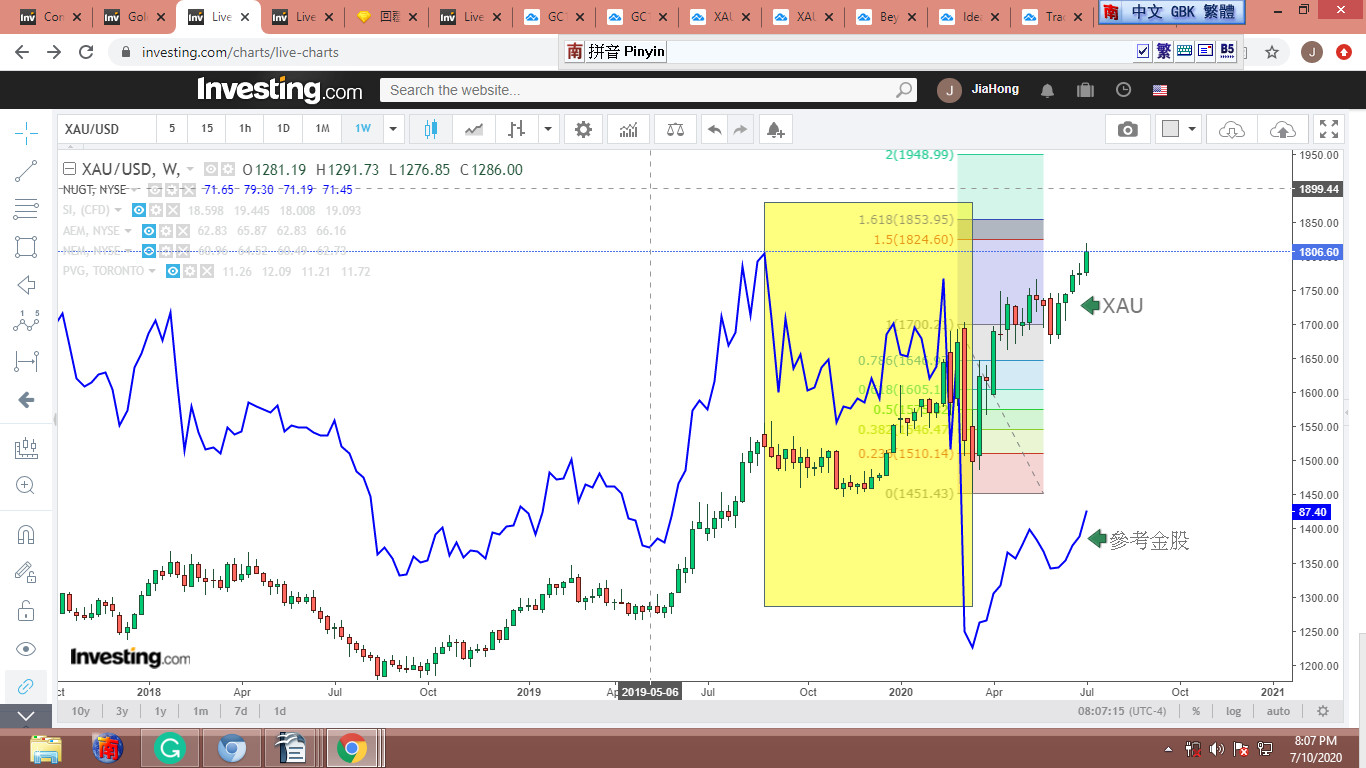
Task: Enter fullscreen chart mode
Action: coord(1328,129)
